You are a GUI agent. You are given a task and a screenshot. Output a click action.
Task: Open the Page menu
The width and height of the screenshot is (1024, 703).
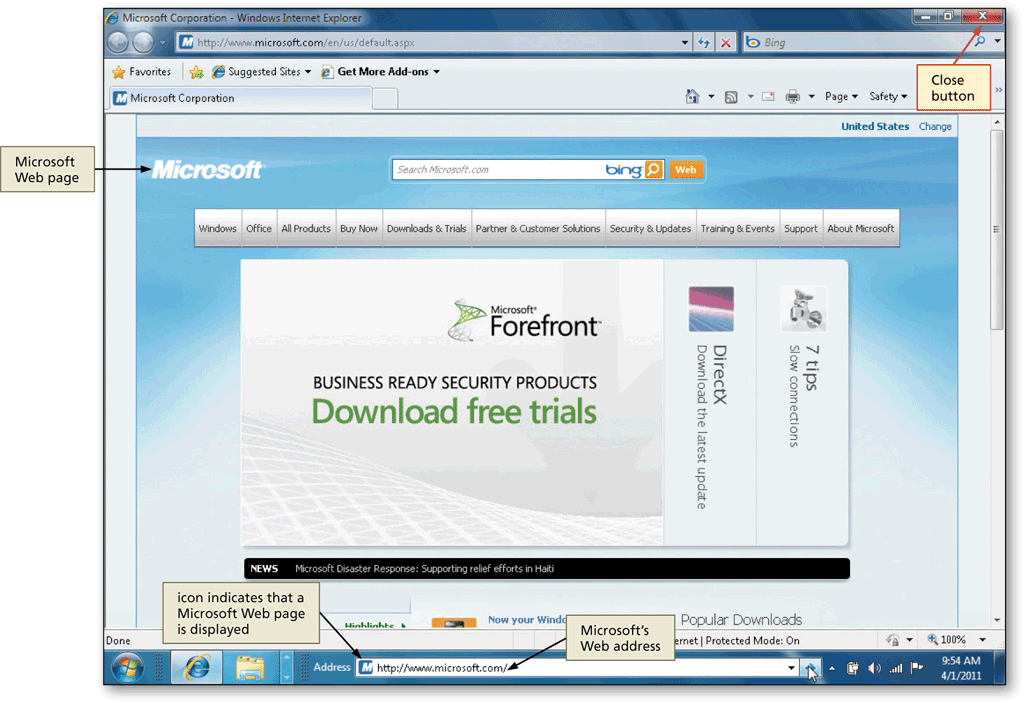(841, 97)
